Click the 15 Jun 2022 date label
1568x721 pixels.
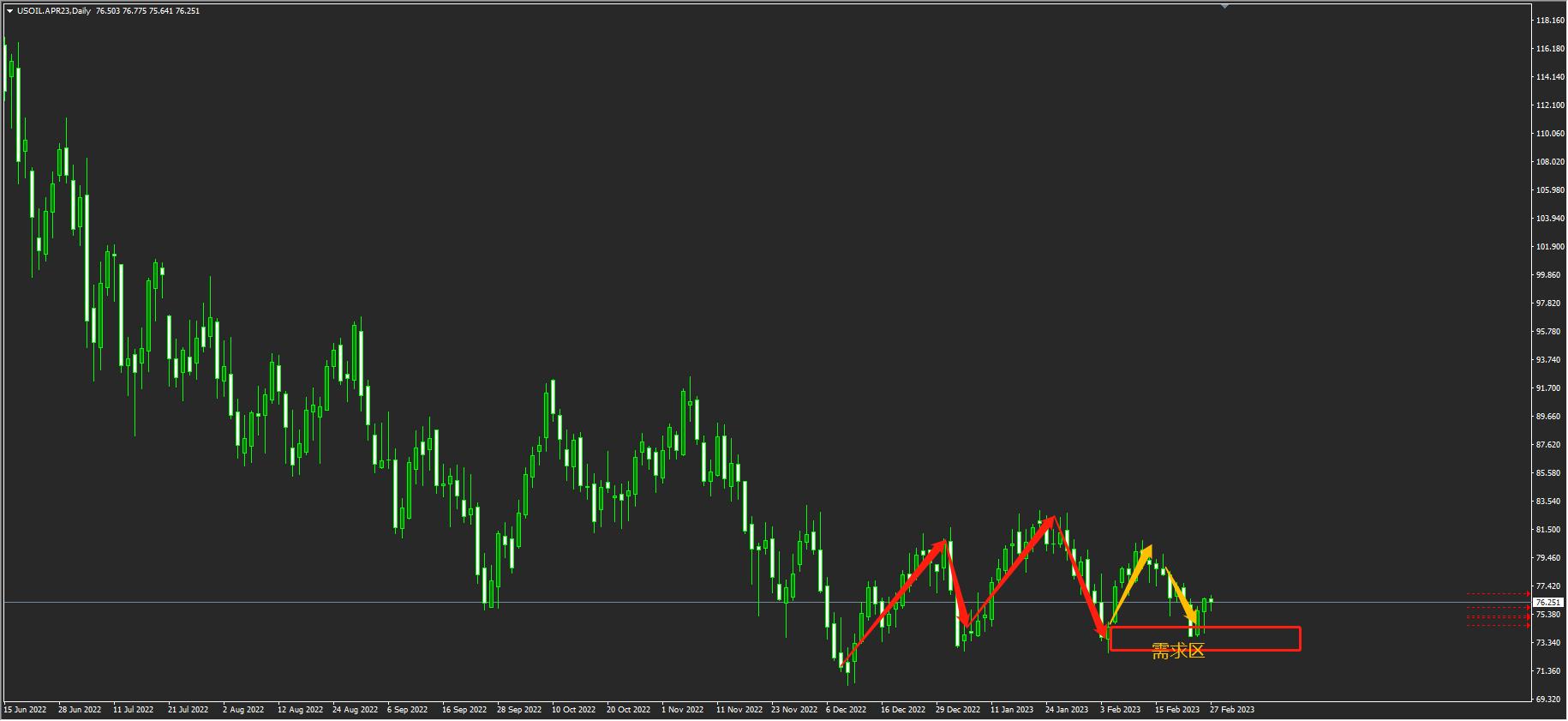click(25, 710)
